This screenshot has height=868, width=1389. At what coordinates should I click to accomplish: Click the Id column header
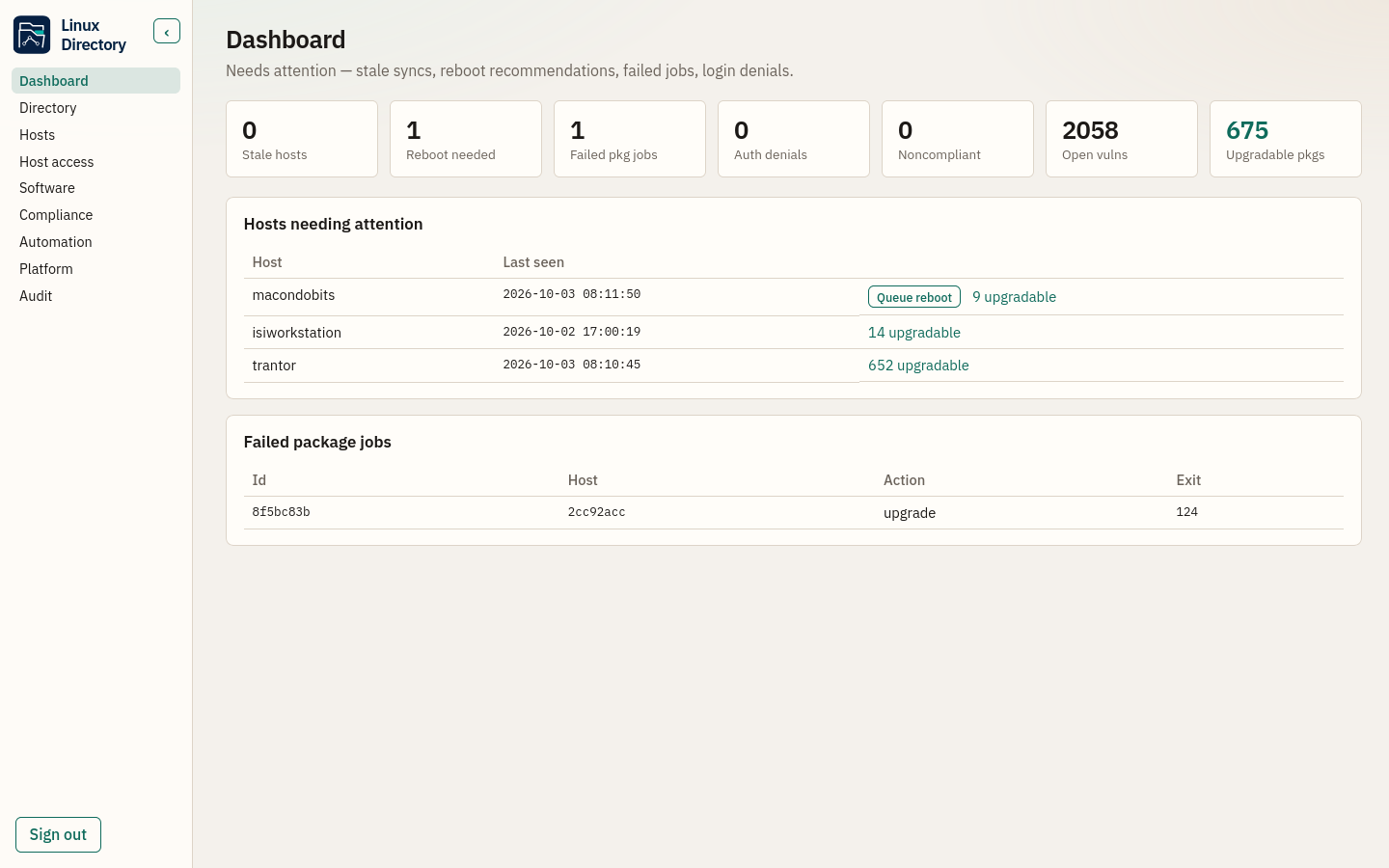(x=259, y=480)
